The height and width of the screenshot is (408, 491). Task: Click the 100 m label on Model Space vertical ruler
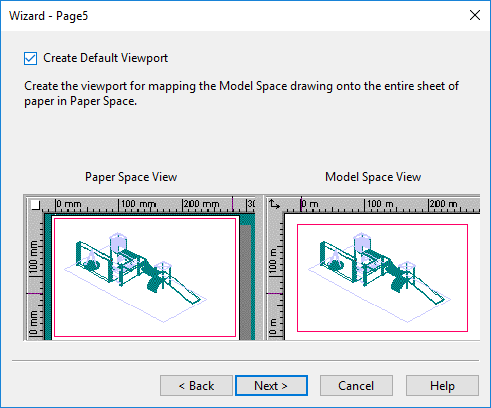pos(273,262)
